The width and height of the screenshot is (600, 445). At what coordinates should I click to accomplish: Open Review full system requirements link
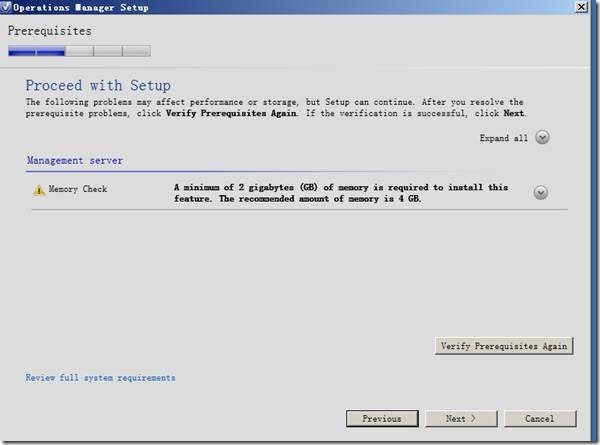tap(100, 378)
